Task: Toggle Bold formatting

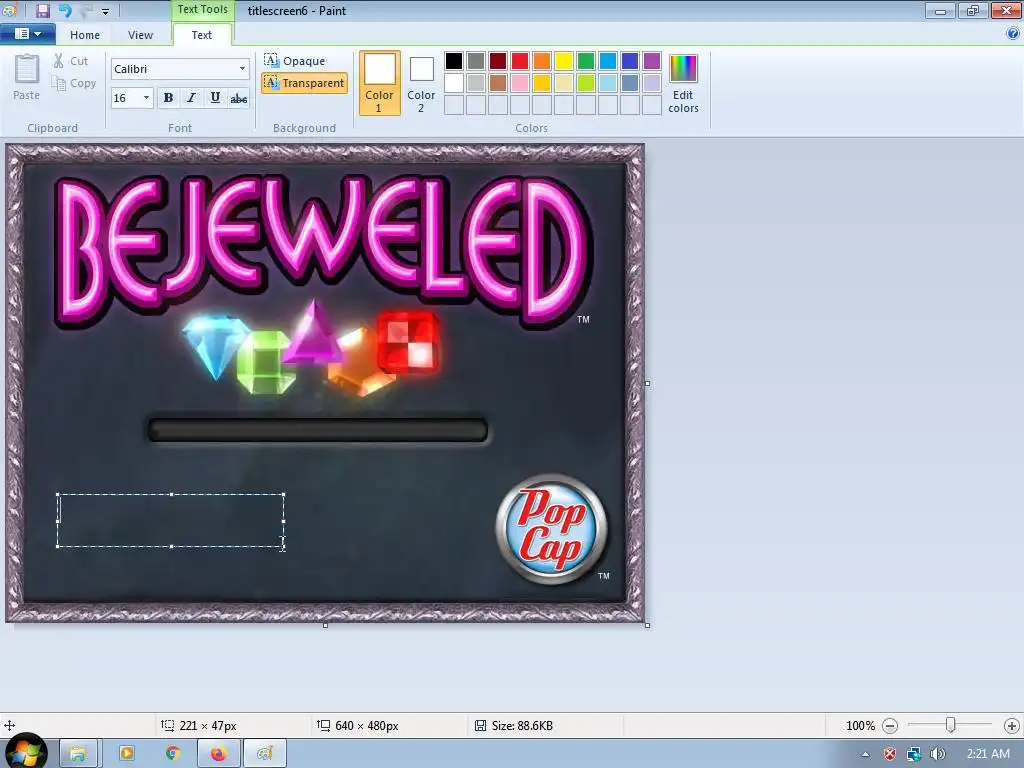Action: [x=168, y=98]
